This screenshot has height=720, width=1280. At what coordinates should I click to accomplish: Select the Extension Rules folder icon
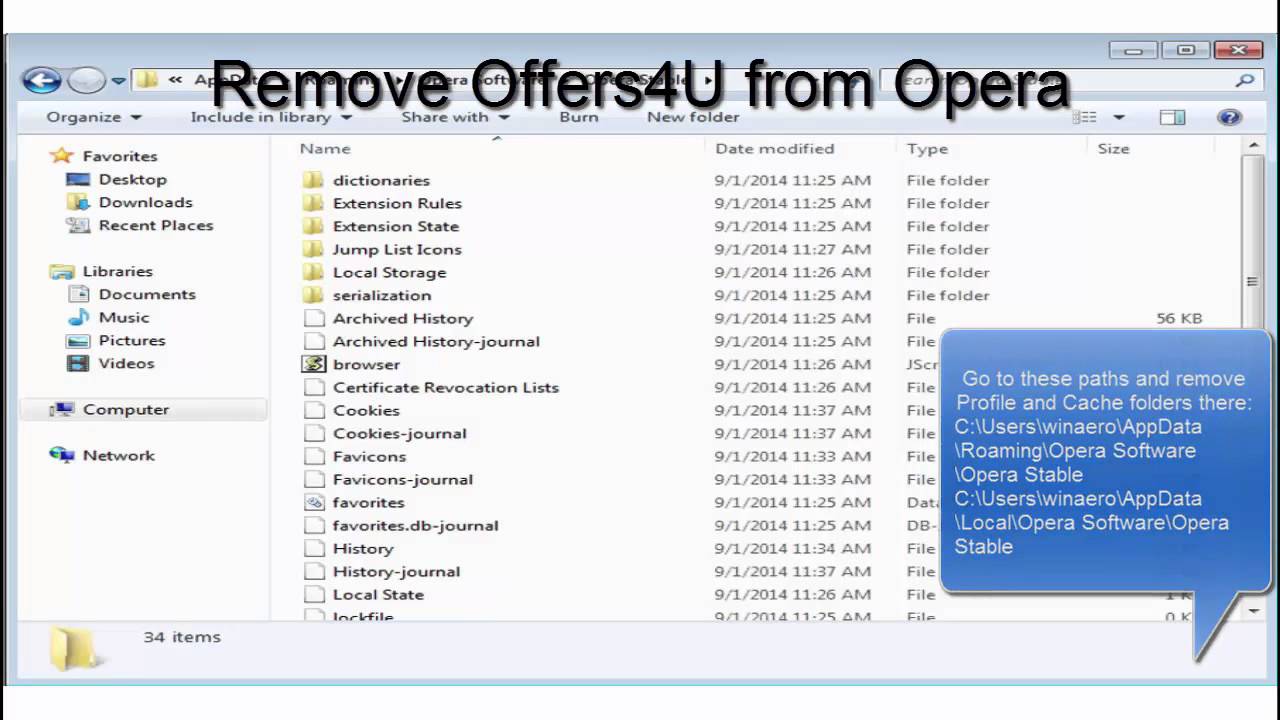pyautogui.click(x=314, y=203)
